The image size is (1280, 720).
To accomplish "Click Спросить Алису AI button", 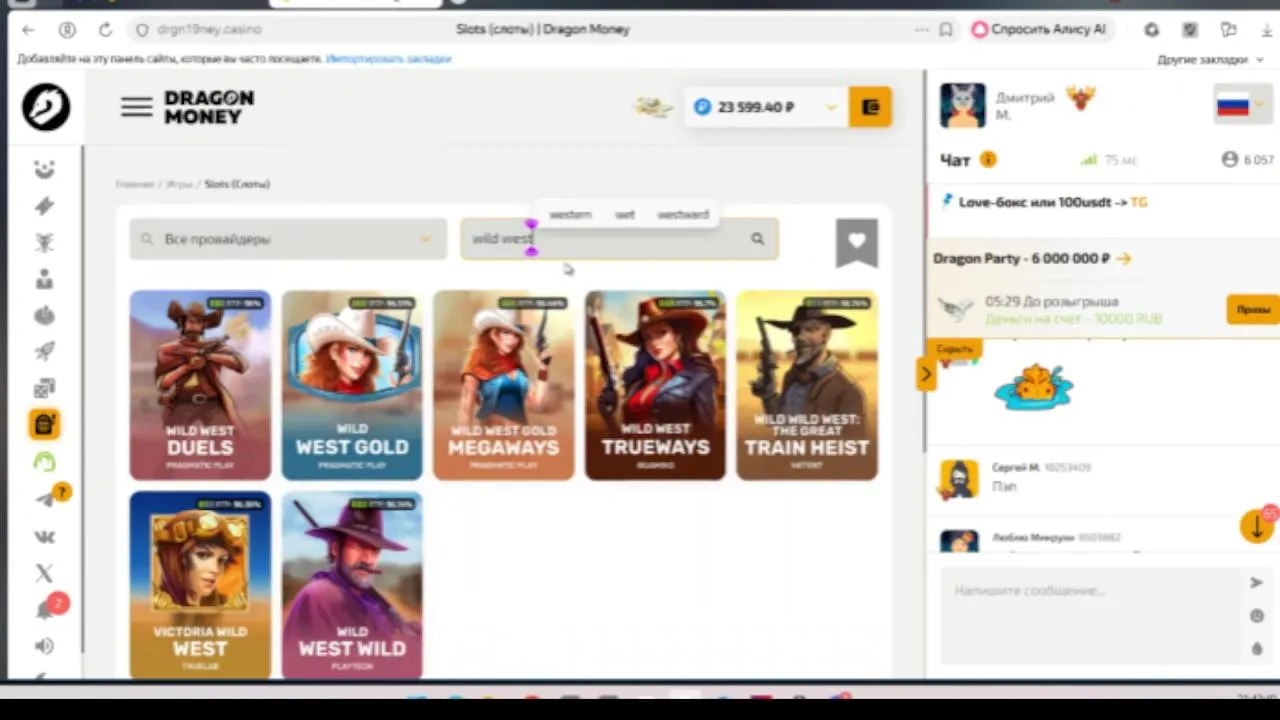I will pyautogui.click(x=1040, y=30).
